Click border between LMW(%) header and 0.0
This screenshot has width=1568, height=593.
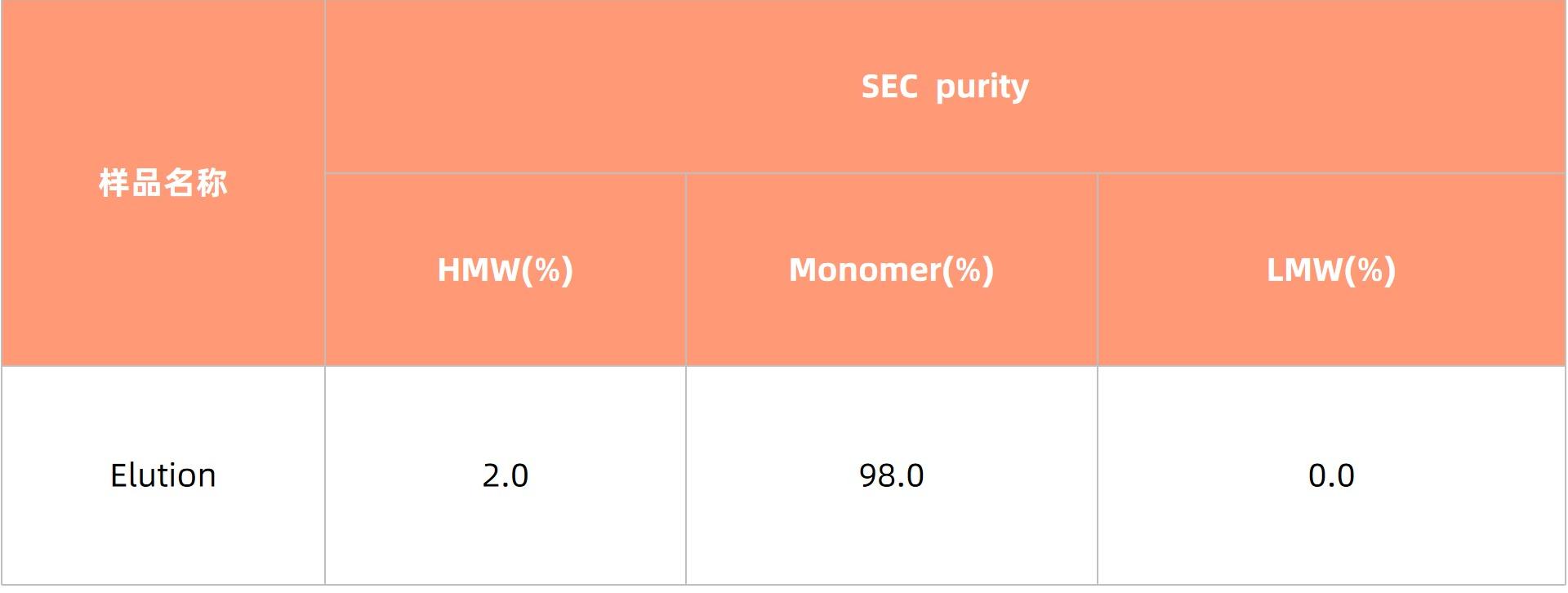(x=1331, y=366)
